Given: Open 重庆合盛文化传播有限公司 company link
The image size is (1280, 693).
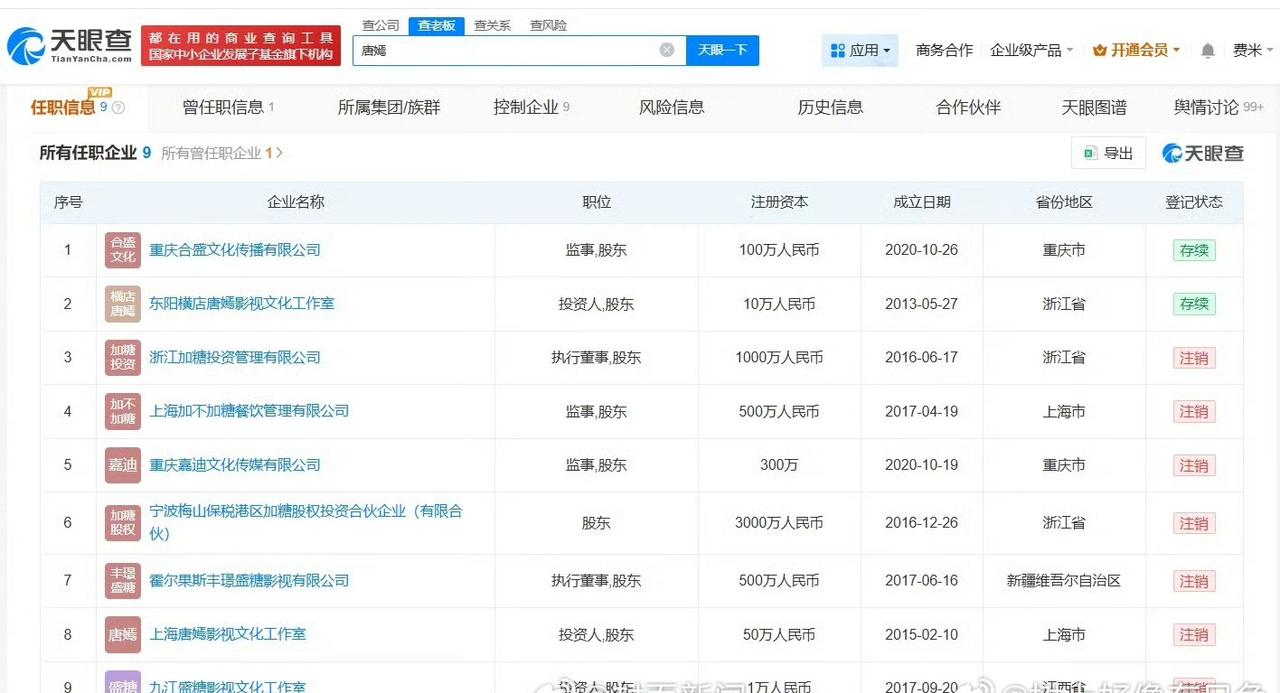Looking at the screenshot, I should coord(235,250).
